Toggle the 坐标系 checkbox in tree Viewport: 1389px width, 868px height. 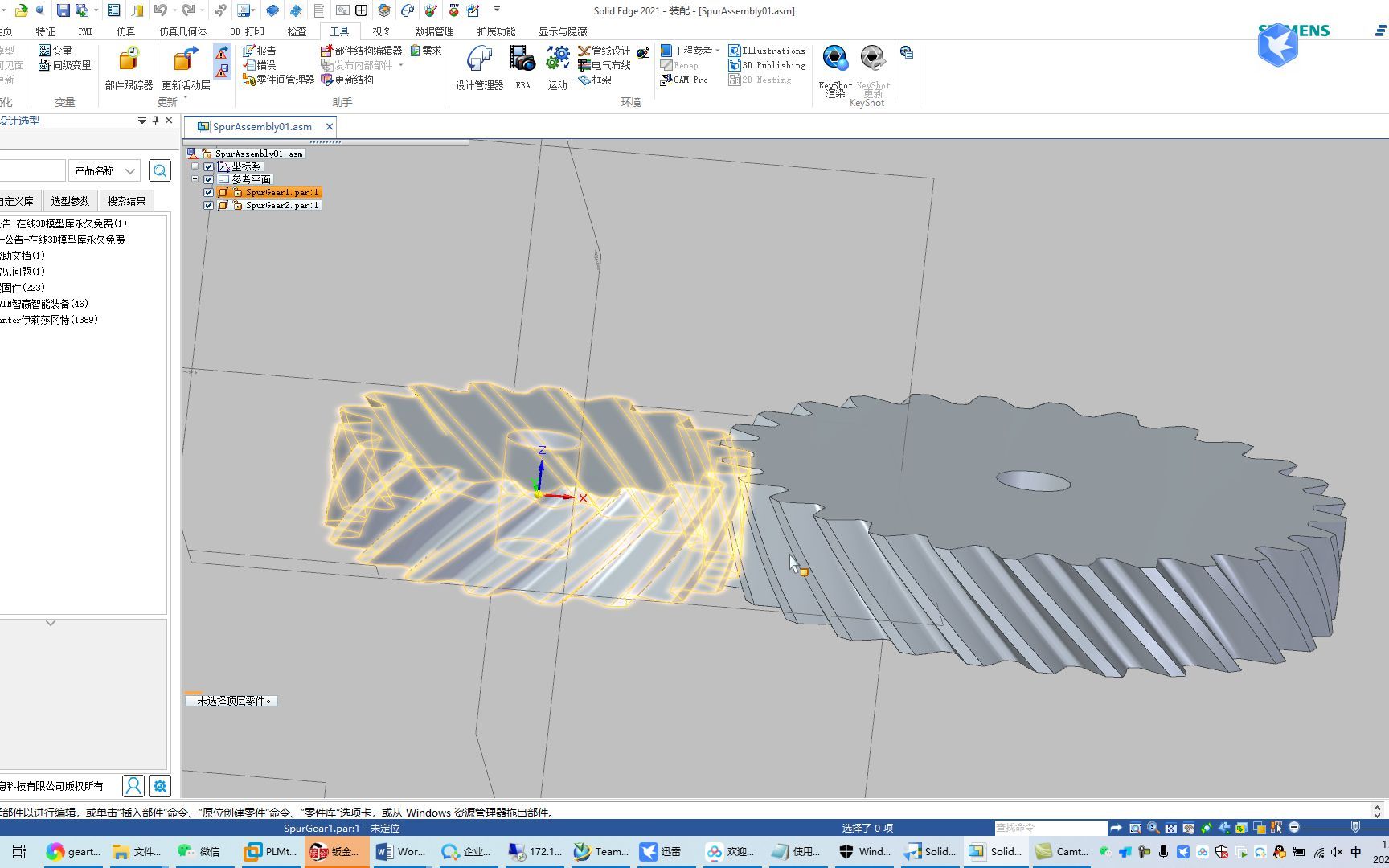coord(208,166)
